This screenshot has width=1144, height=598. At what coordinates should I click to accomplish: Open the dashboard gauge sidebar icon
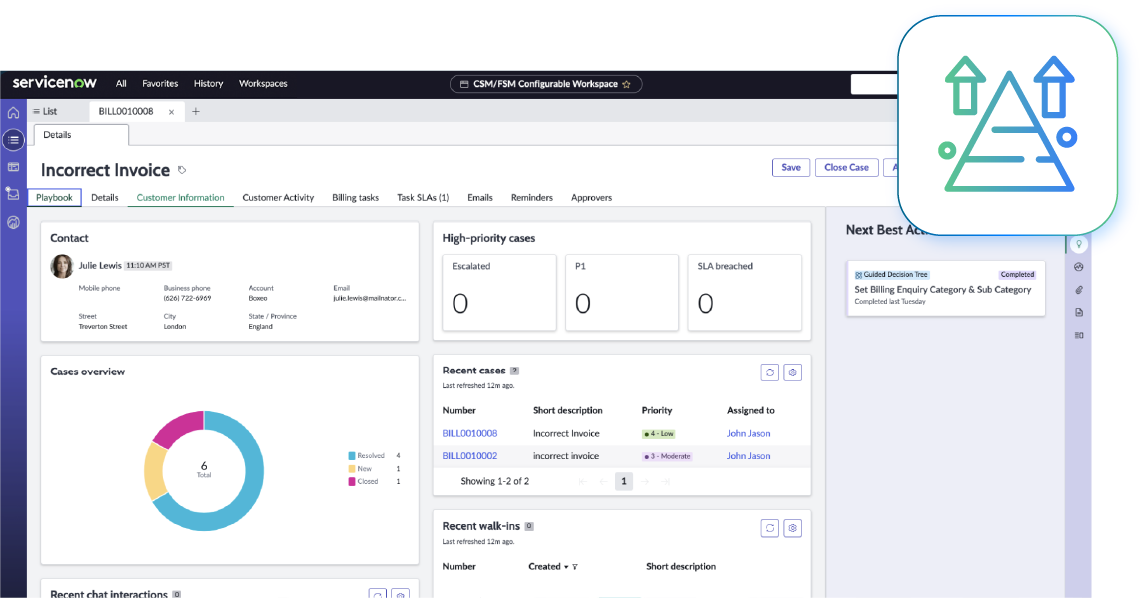point(13,222)
